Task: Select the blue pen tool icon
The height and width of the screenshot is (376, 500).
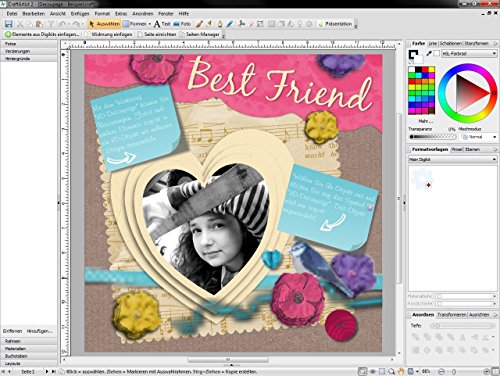Action: 230,24
